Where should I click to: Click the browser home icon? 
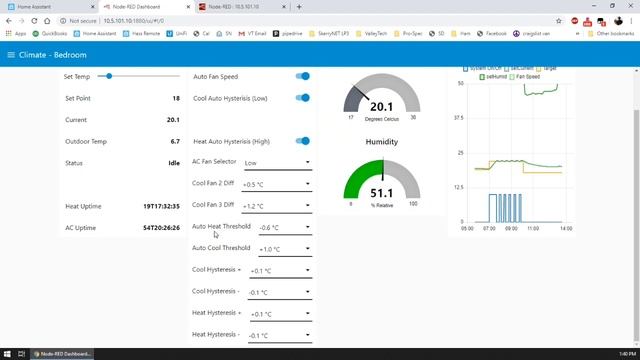[x=47, y=21]
